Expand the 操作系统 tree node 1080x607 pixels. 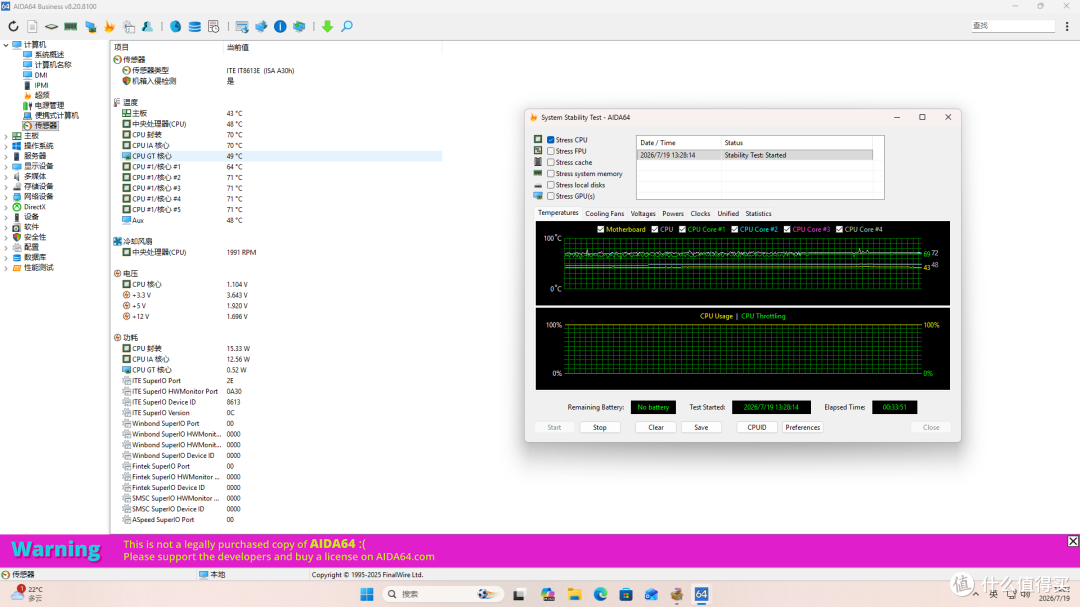pos(6,146)
